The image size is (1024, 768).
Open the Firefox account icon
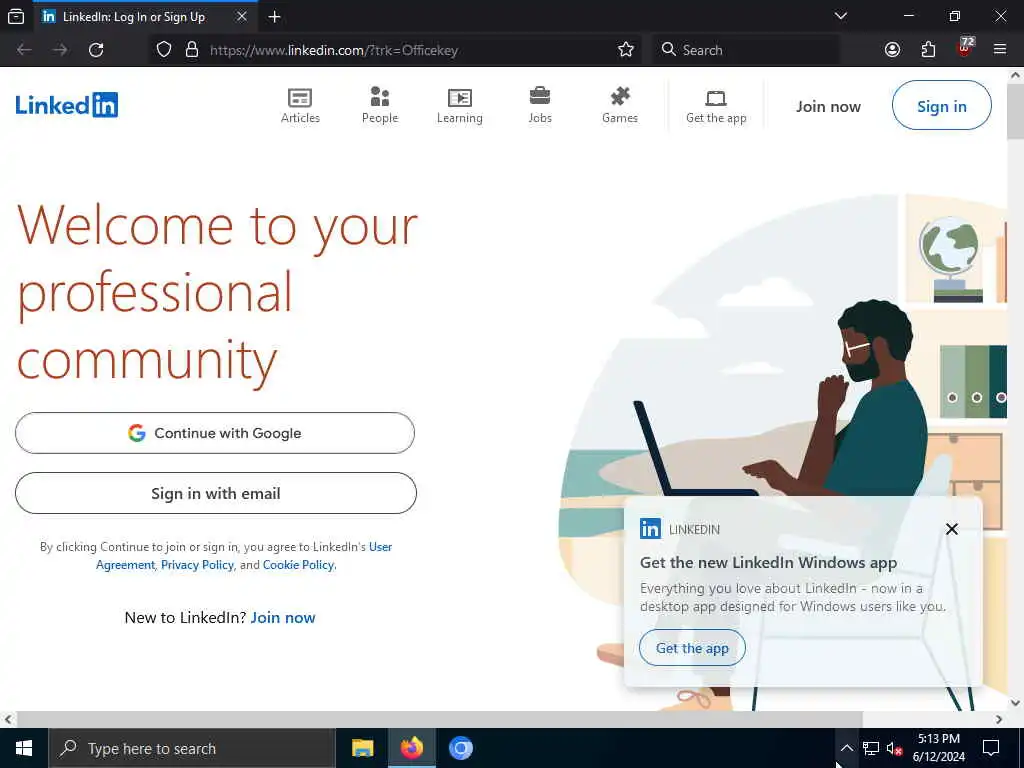tap(892, 50)
